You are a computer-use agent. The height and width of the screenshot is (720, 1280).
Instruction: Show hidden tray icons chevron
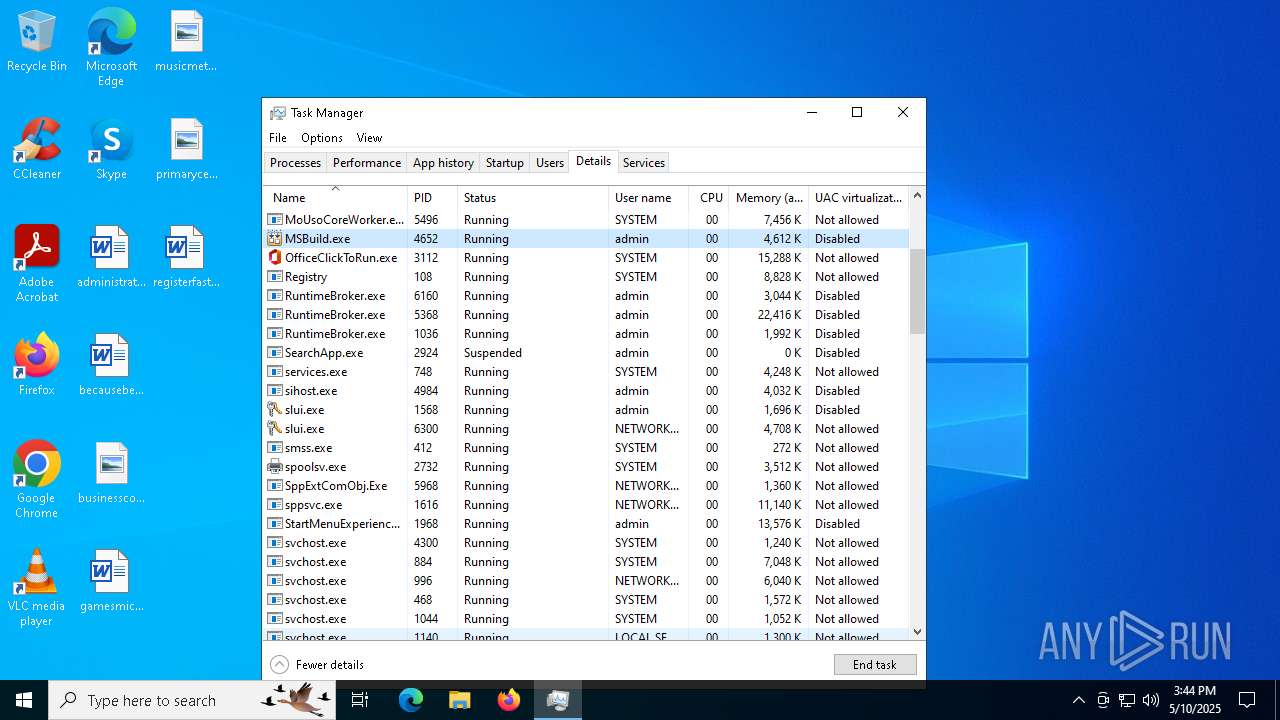(1078, 700)
